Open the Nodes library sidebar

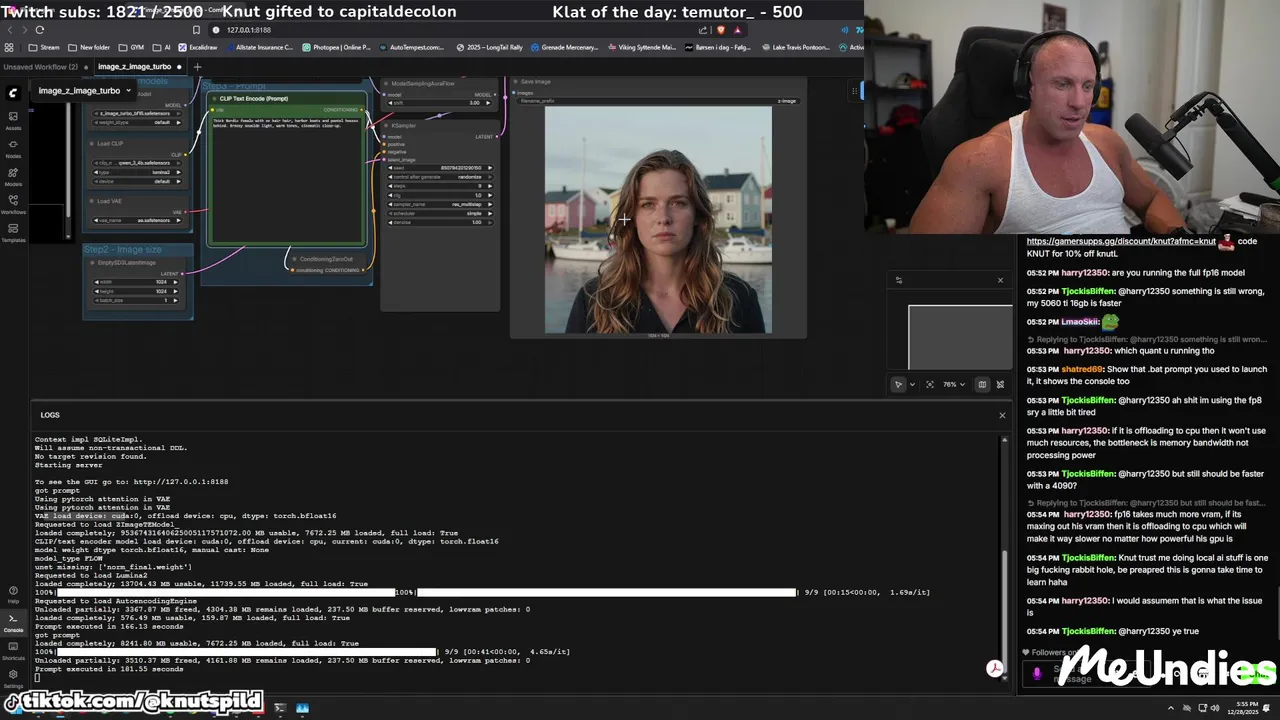tap(13, 148)
